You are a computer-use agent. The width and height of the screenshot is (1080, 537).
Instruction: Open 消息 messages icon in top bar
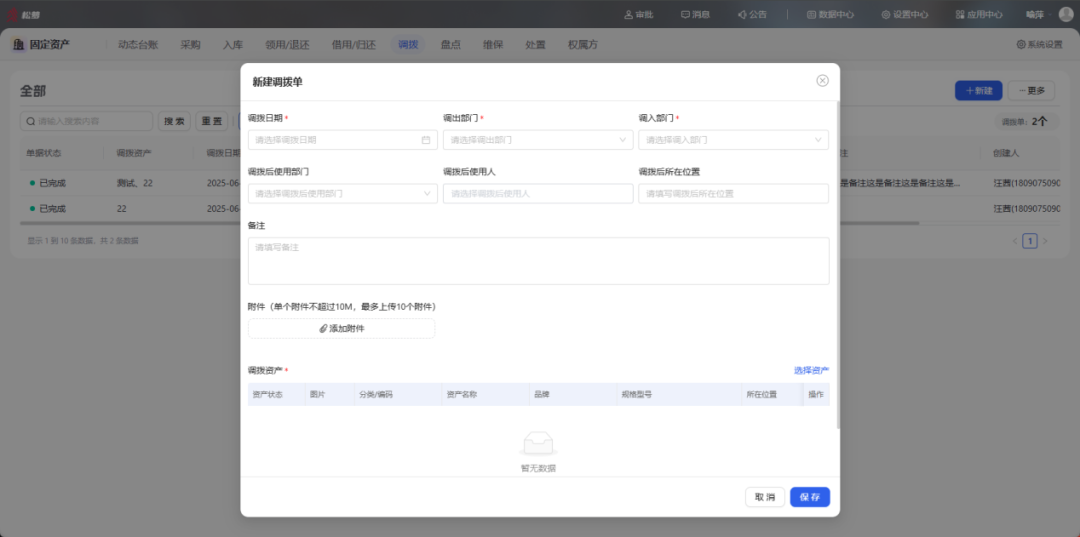pyautogui.click(x=695, y=15)
